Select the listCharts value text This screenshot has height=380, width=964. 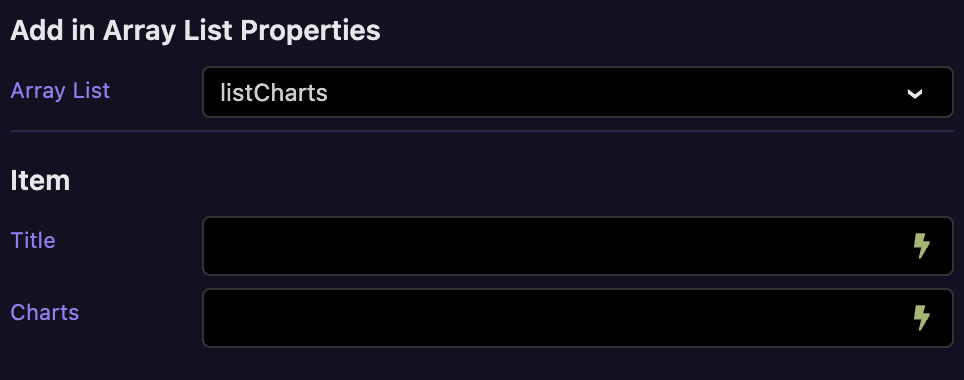pos(274,93)
